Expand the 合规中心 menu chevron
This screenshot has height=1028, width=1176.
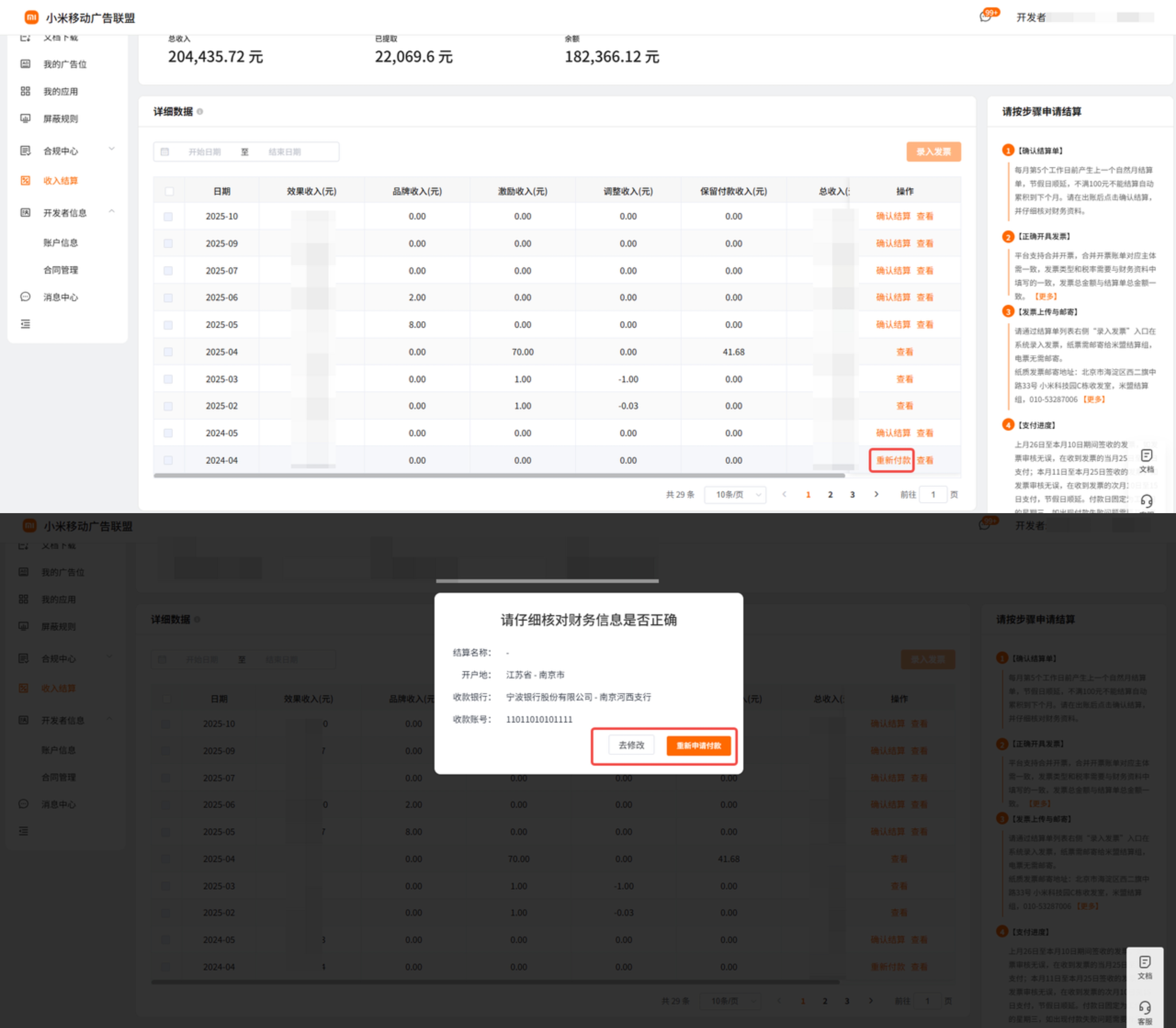[x=111, y=149]
